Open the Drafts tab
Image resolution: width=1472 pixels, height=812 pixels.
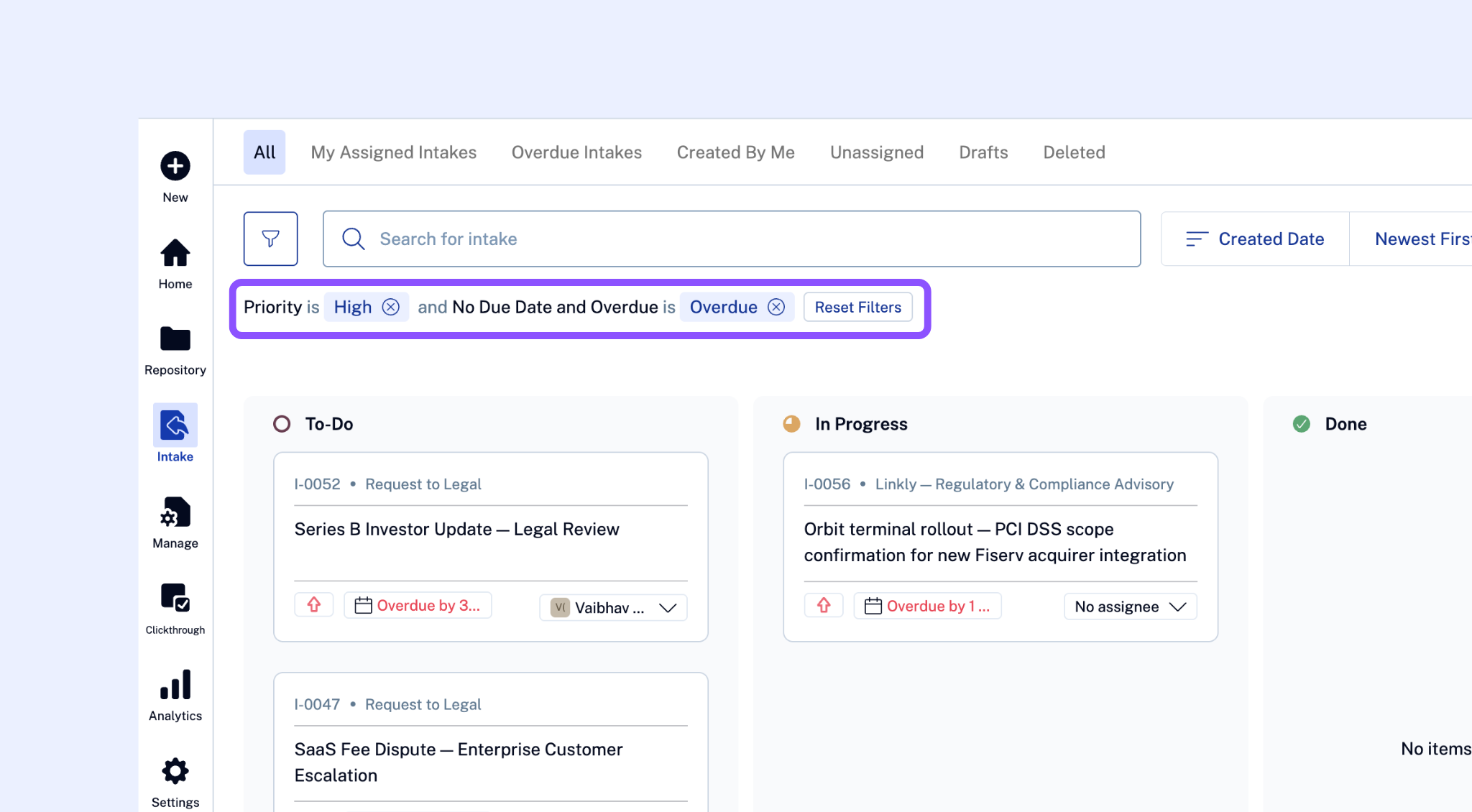pyautogui.click(x=983, y=152)
